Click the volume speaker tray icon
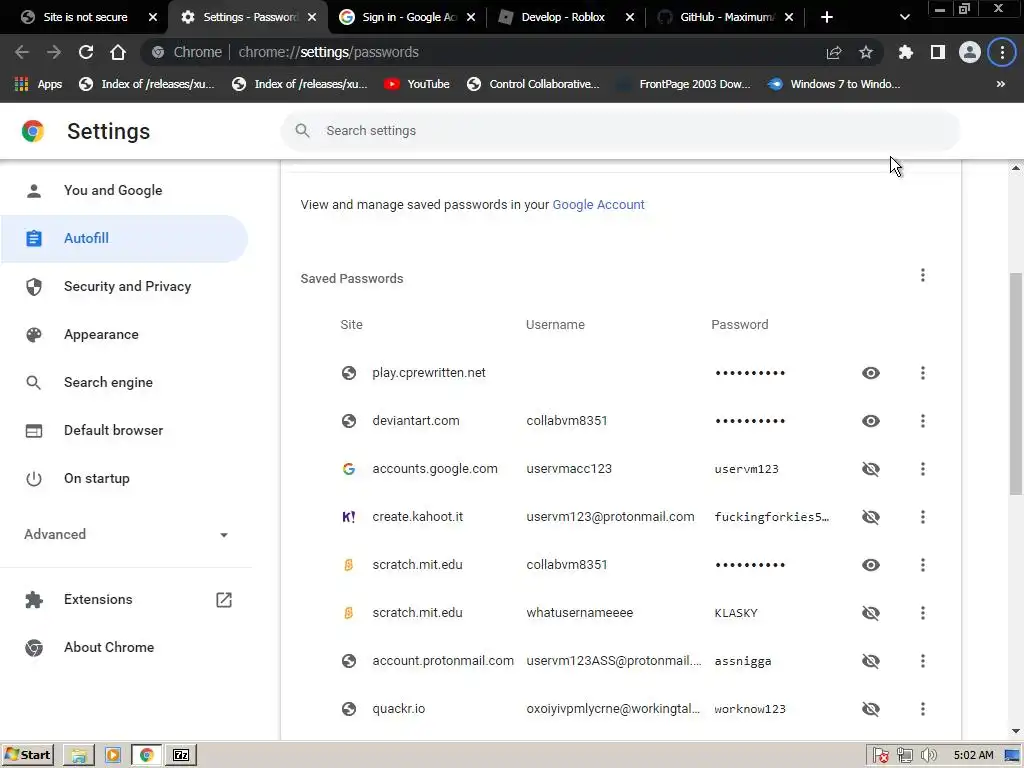Screen dimensions: 1024x768 928,756
